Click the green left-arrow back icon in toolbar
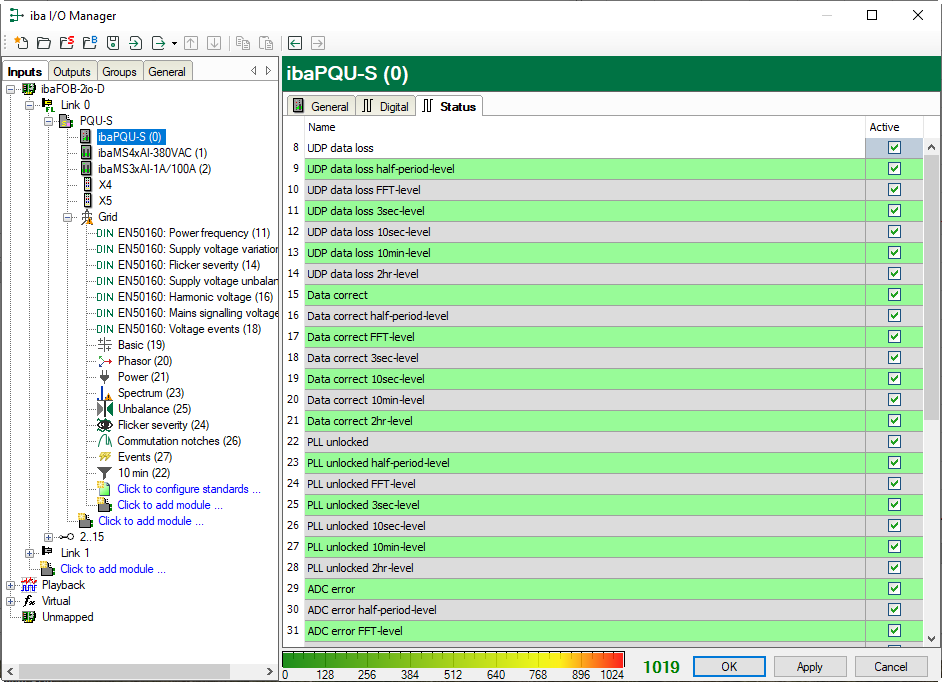Screen dimensions: 942x682 tap(295, 43)
